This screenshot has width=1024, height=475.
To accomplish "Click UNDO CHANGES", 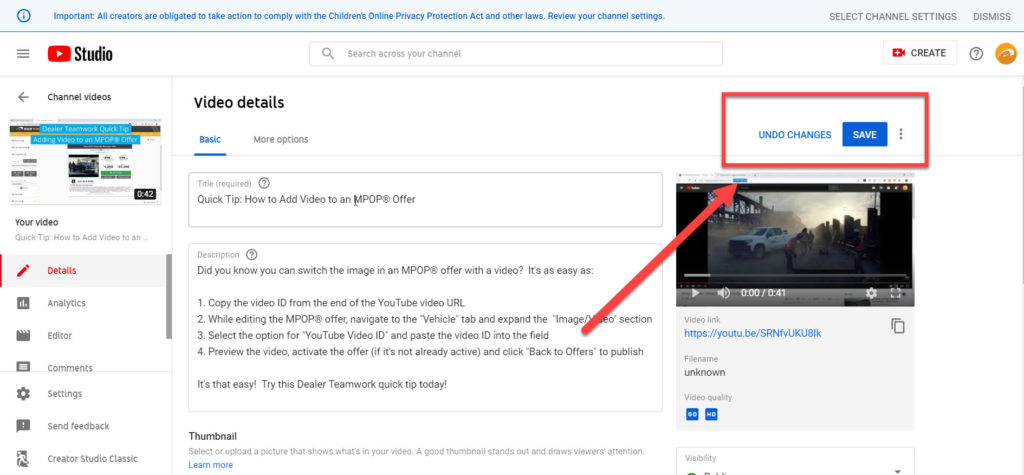I will 794,134.
